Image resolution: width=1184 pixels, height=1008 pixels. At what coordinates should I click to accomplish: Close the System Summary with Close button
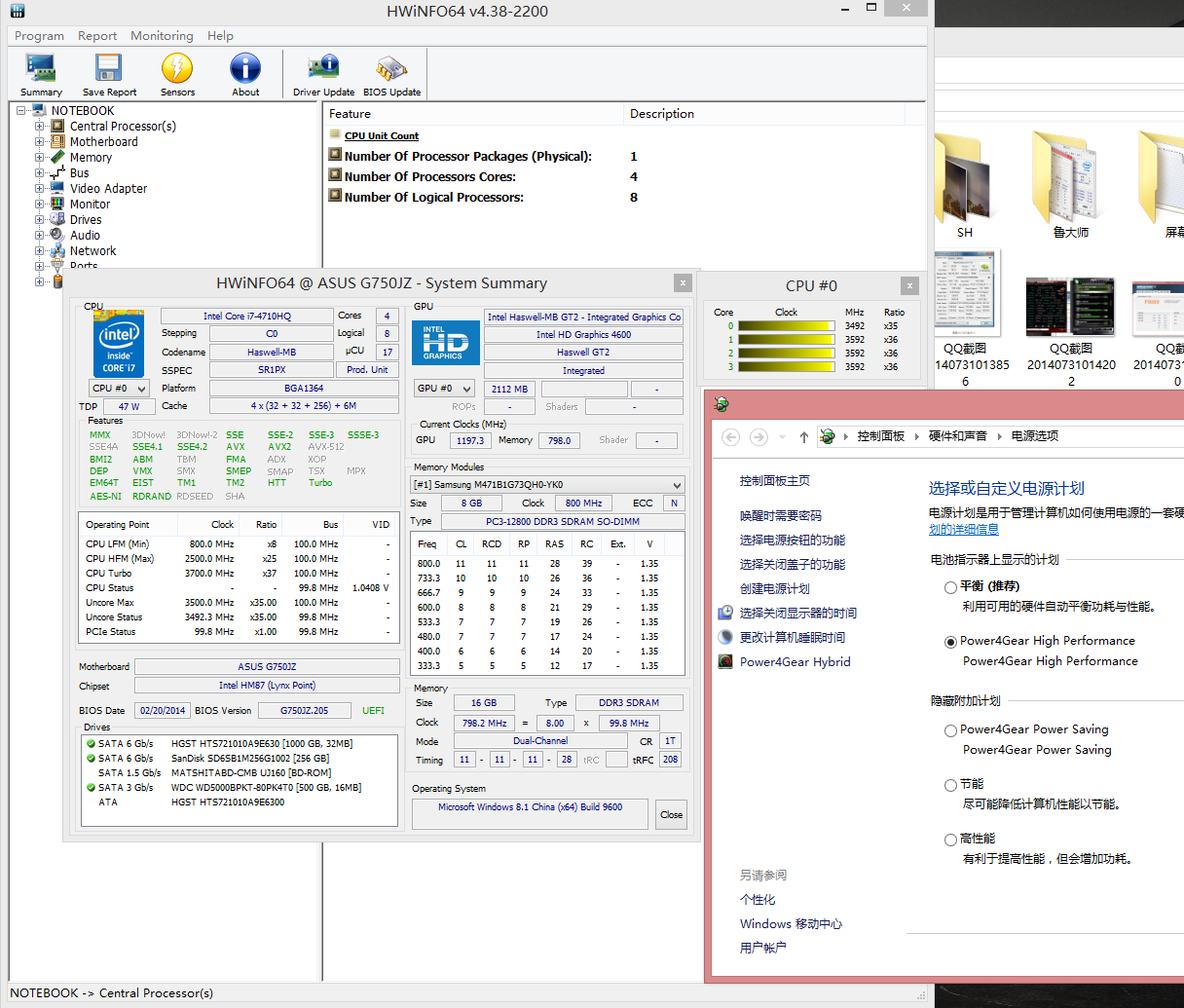[671, 815]
